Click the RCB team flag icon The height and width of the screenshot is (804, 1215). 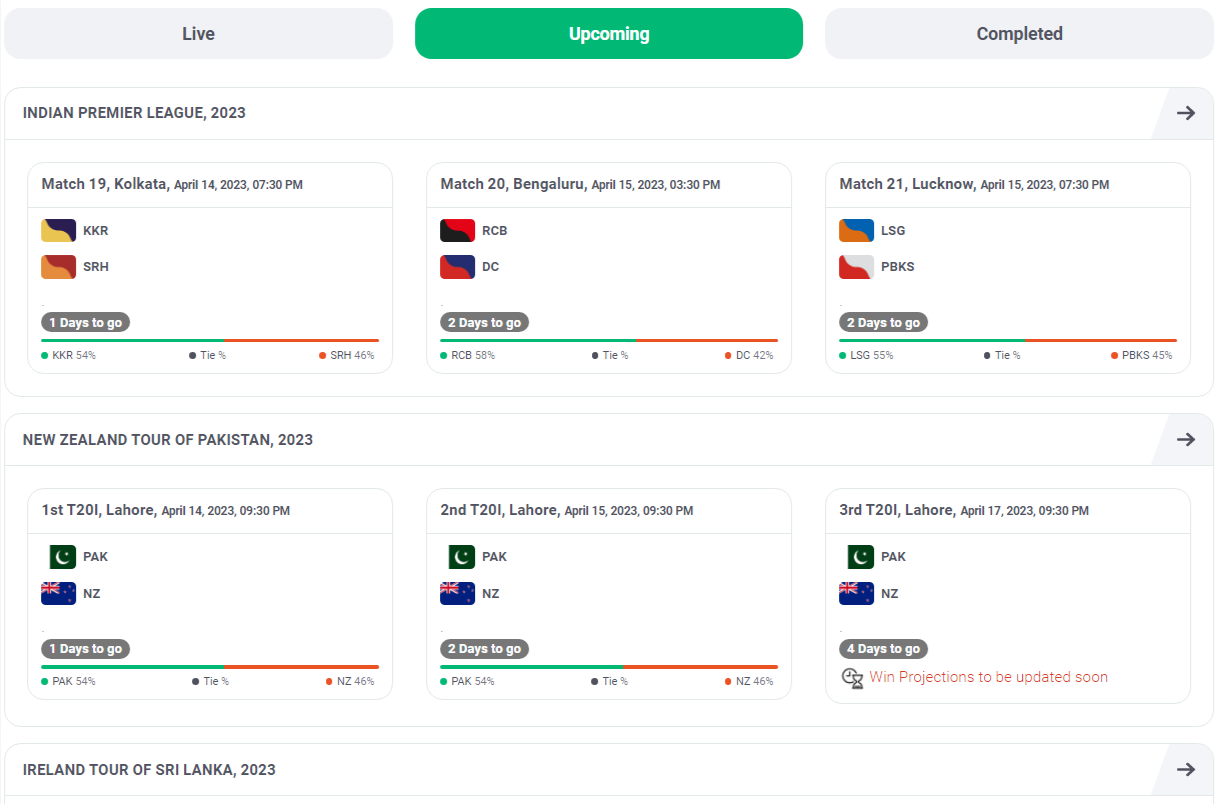click(x=456, y=230)
